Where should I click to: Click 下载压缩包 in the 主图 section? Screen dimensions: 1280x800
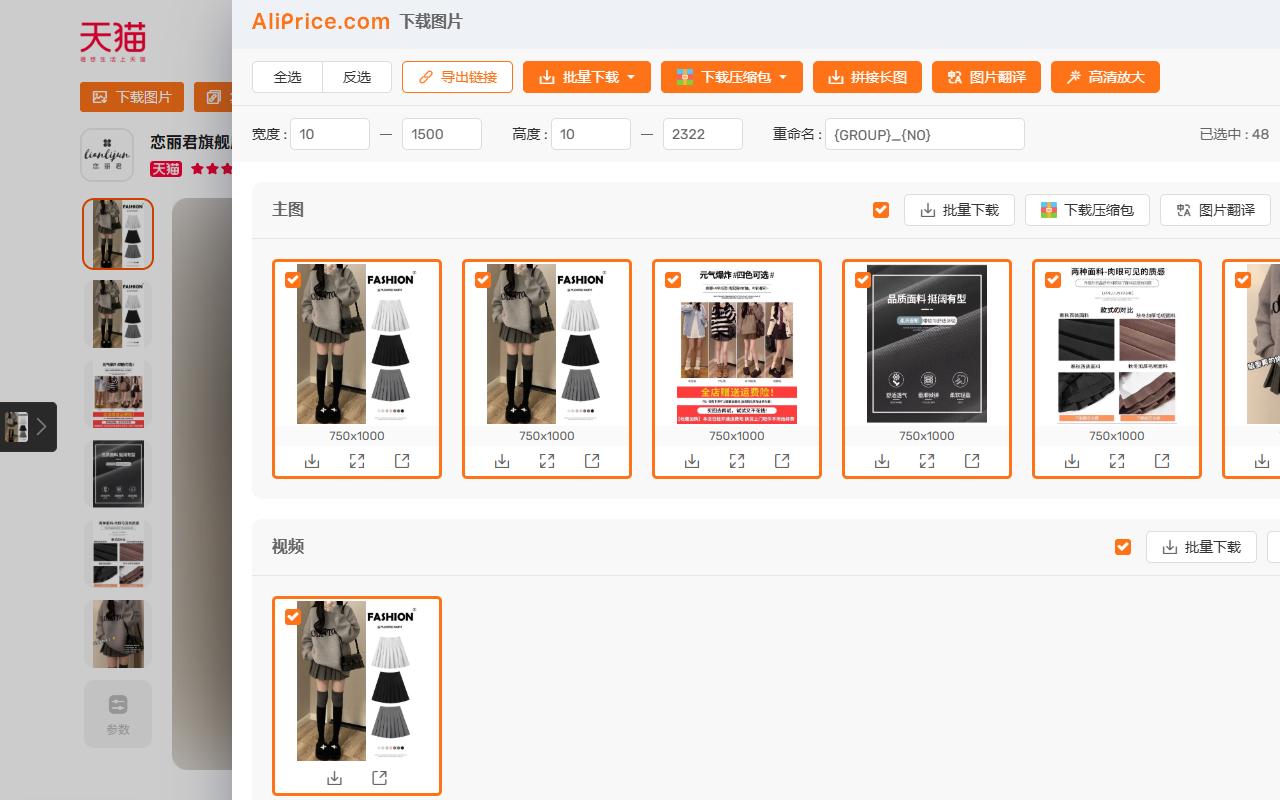pyautogui.click(x=1087, y=210)
